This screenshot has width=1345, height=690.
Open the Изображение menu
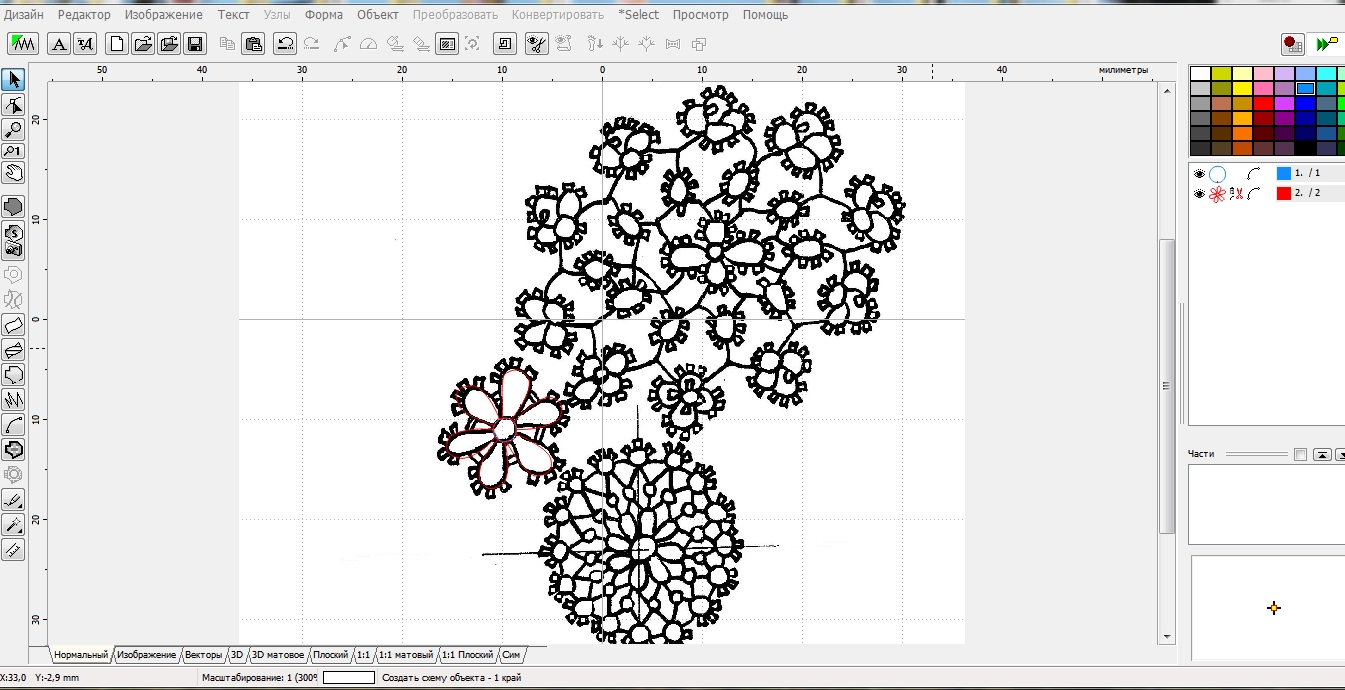163,15
